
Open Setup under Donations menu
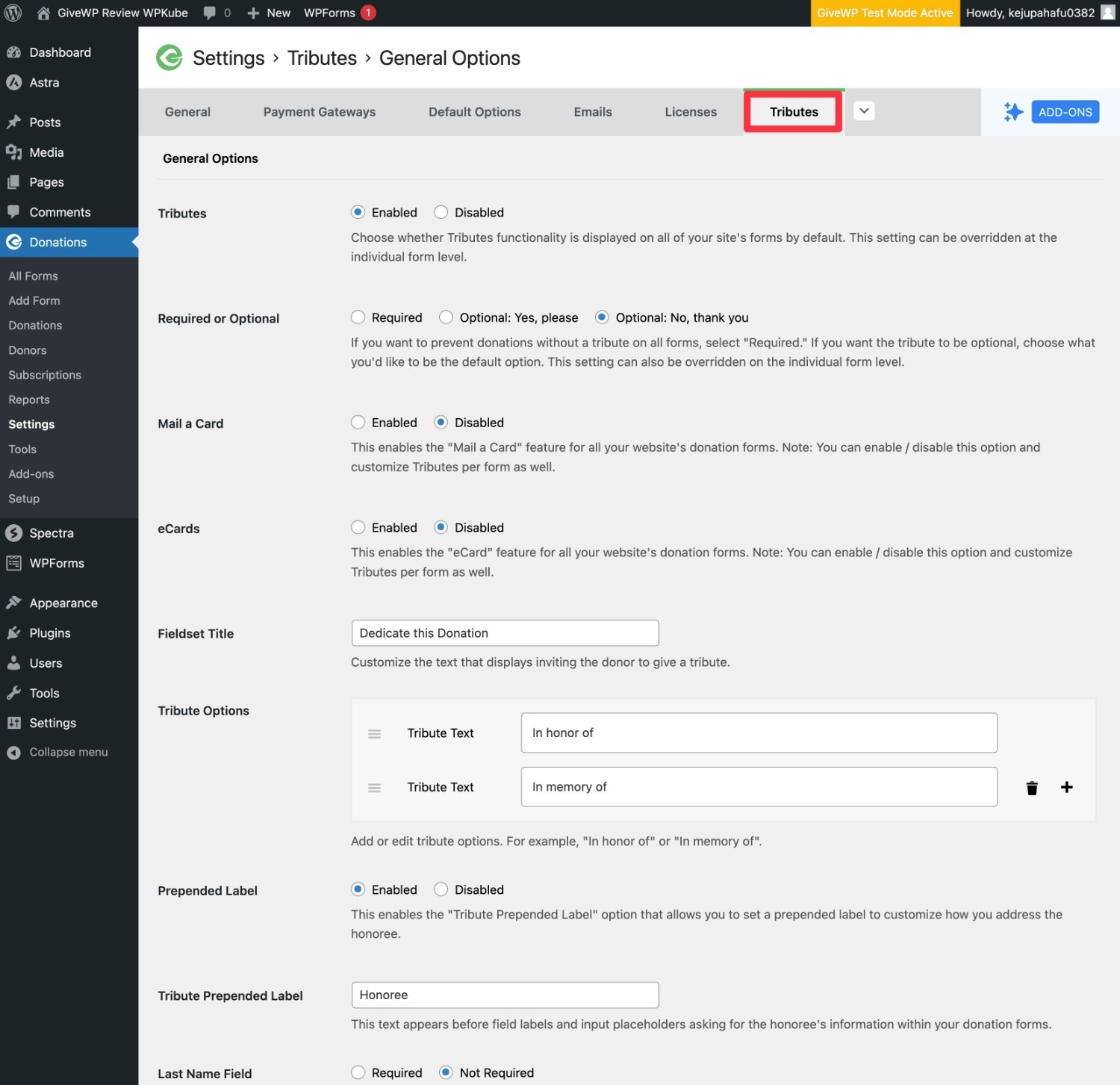(x=24, y=499)
